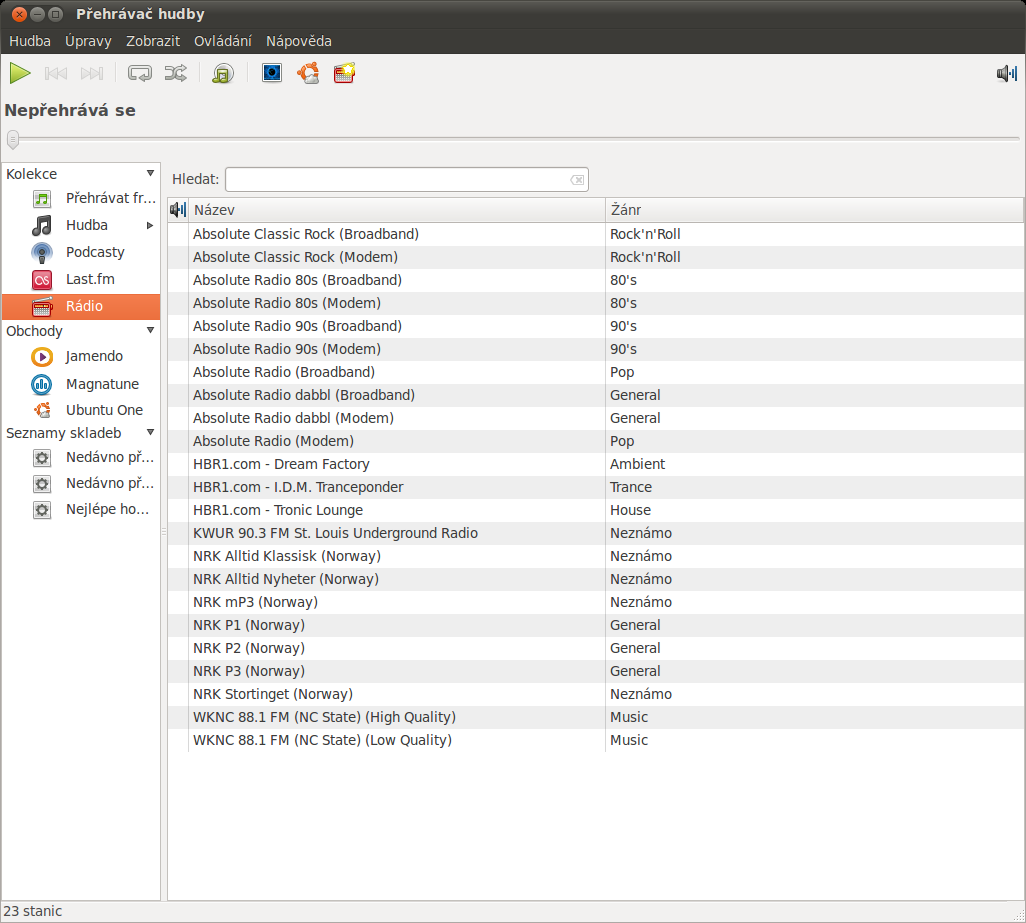The image size is (1026, 923).
Task: Open the volume control at the toolbar's right end
Action: pyautogui.click(x=1006, y=73)
